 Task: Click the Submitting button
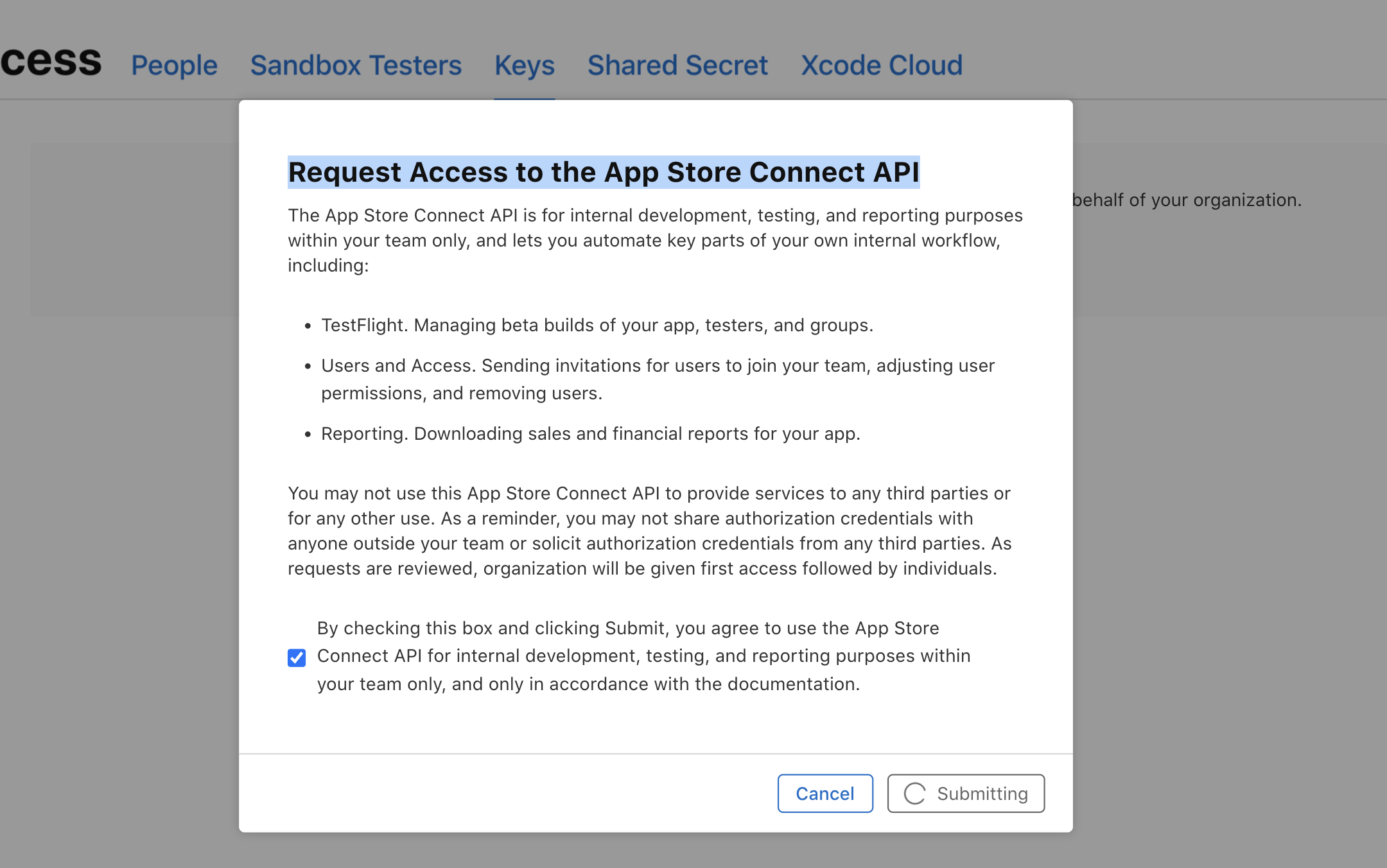pos(966,794)
